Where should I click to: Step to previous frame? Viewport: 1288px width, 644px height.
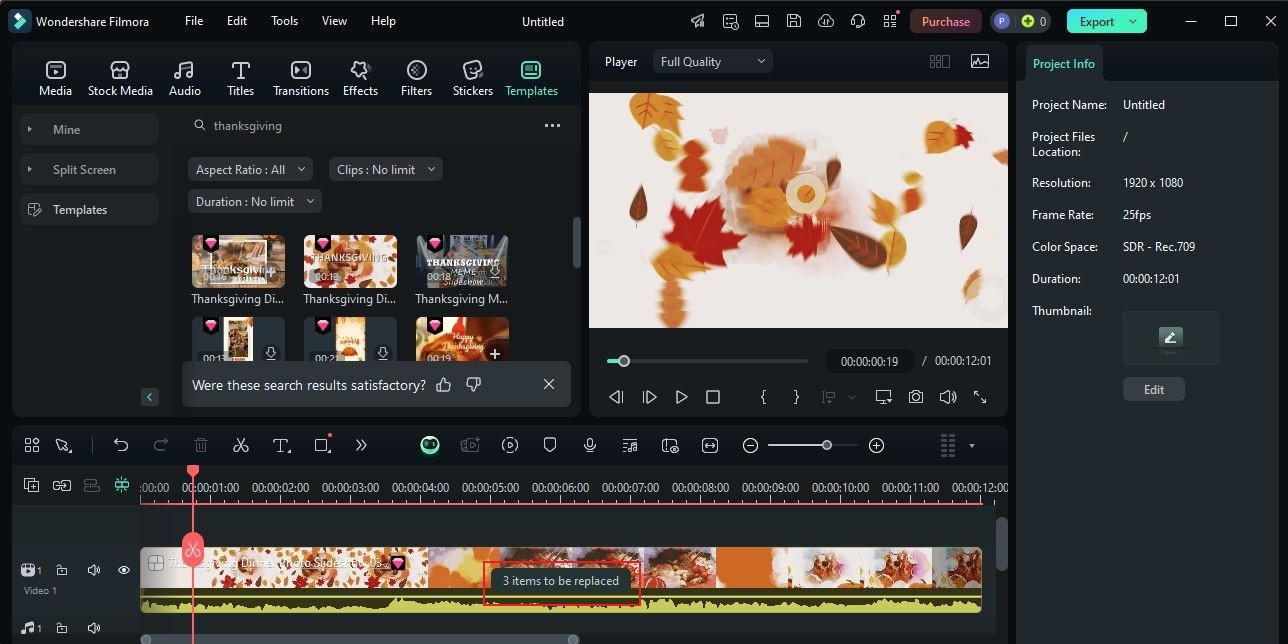[616, 397]
